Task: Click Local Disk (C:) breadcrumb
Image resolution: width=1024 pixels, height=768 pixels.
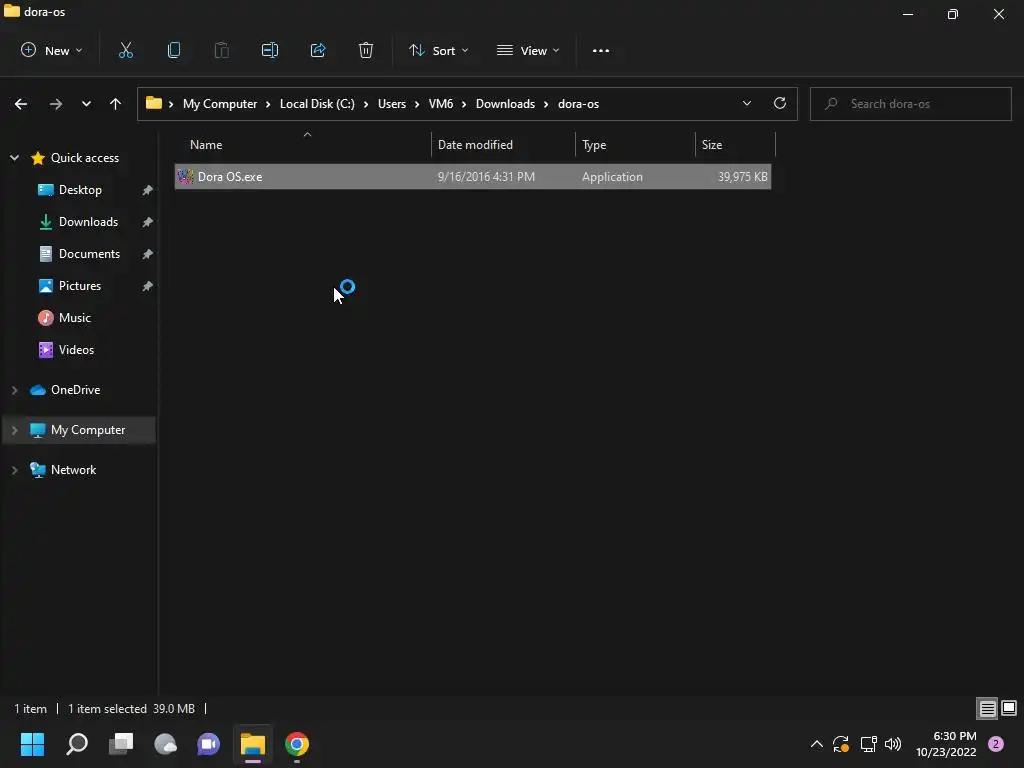Action: tap(317, 104)
